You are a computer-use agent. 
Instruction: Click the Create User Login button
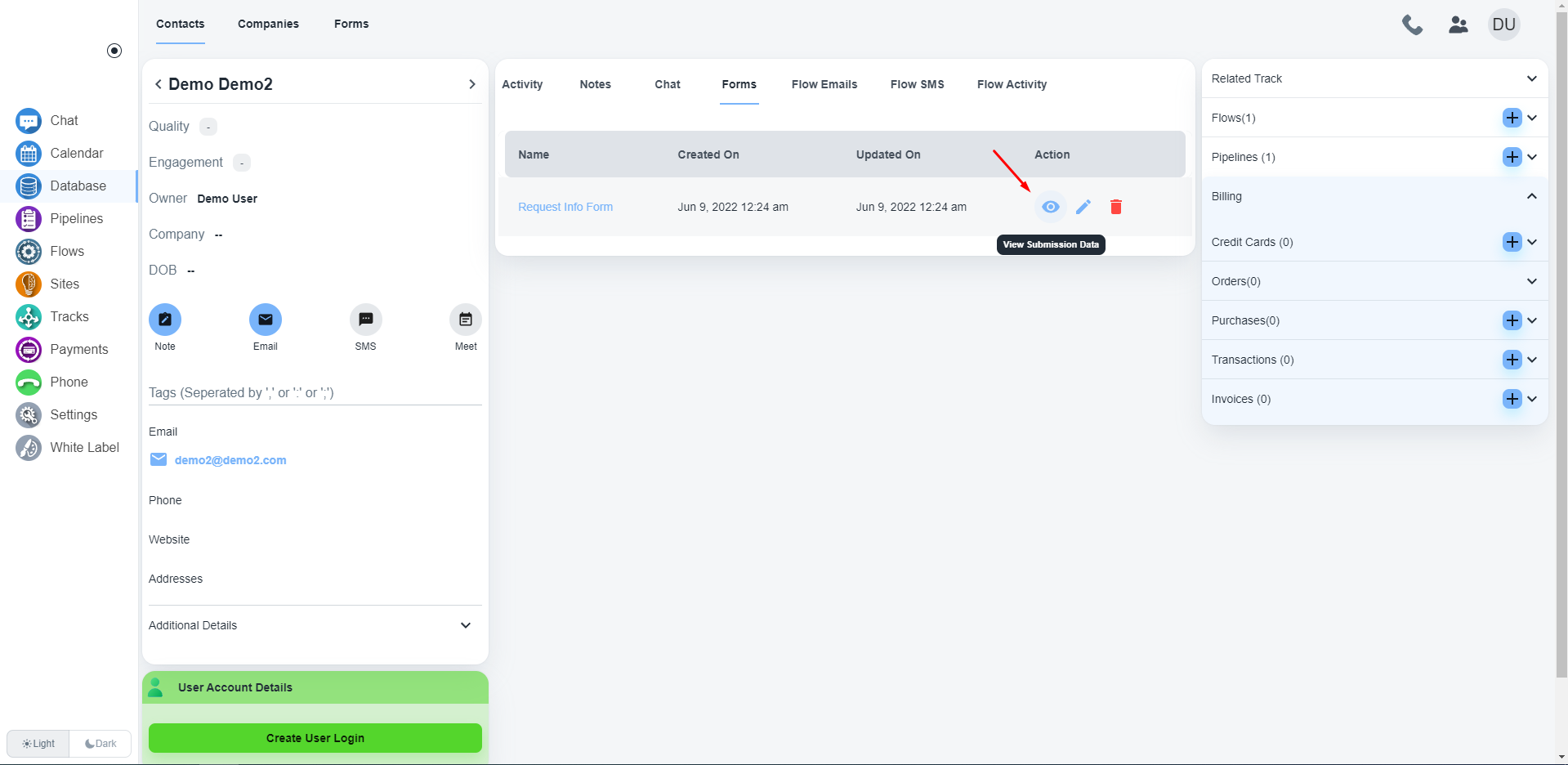tap(315, 738)
